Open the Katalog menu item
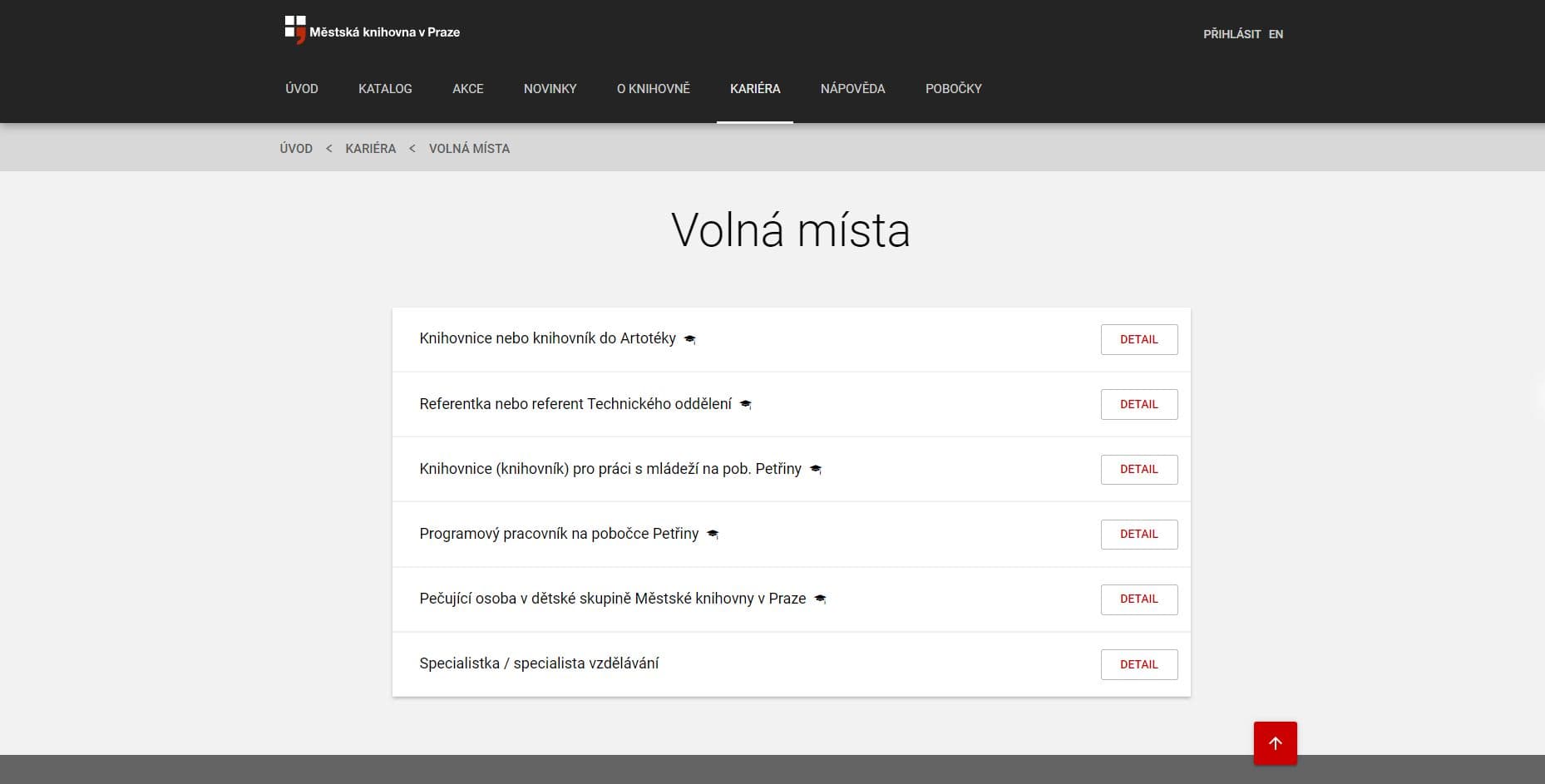Viewport: 1545px width, 784px height. pyautogui.click(x=385, y=89)
